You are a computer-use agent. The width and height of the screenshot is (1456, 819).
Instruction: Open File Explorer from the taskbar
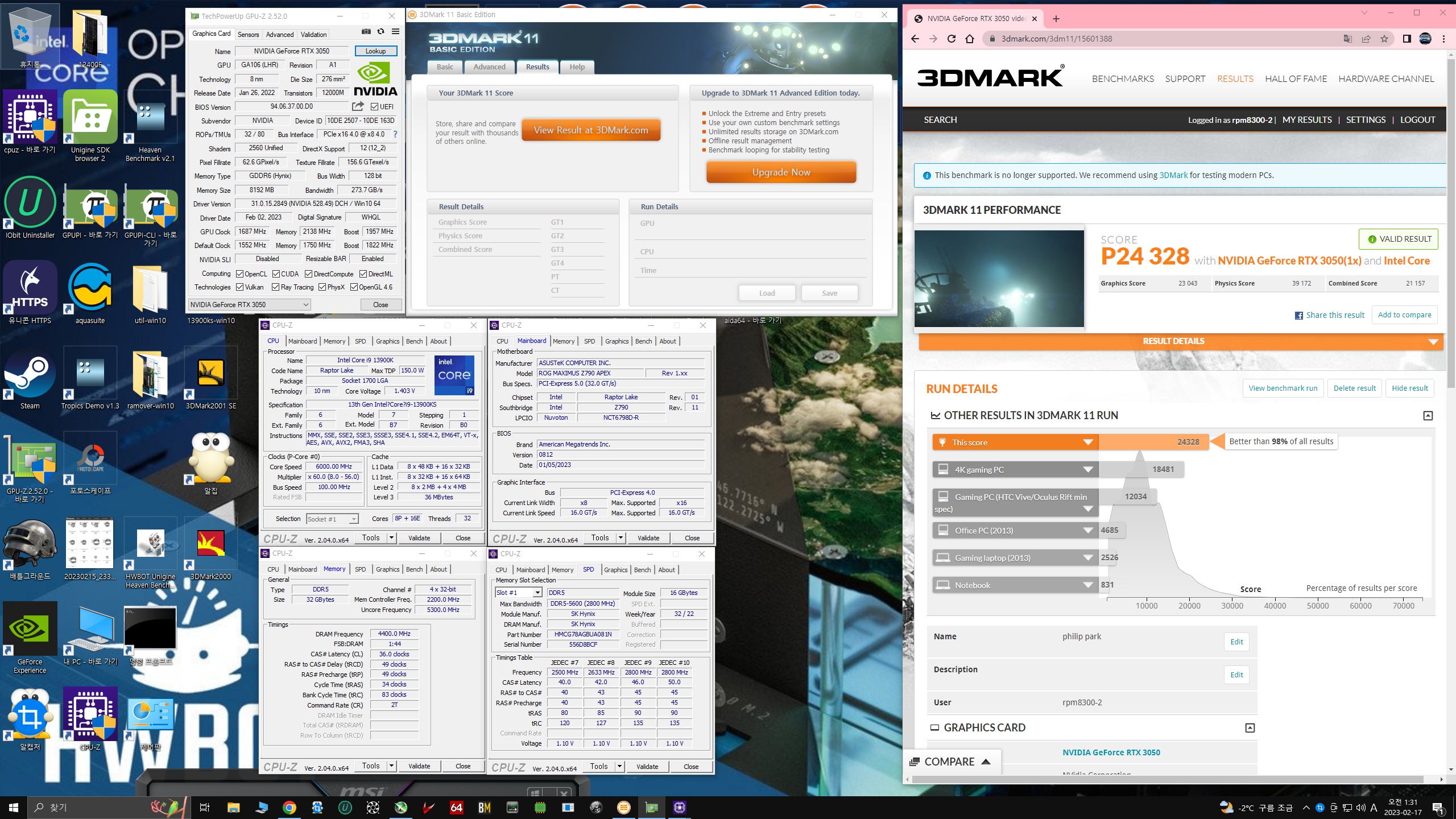click(x=233, y=808)
